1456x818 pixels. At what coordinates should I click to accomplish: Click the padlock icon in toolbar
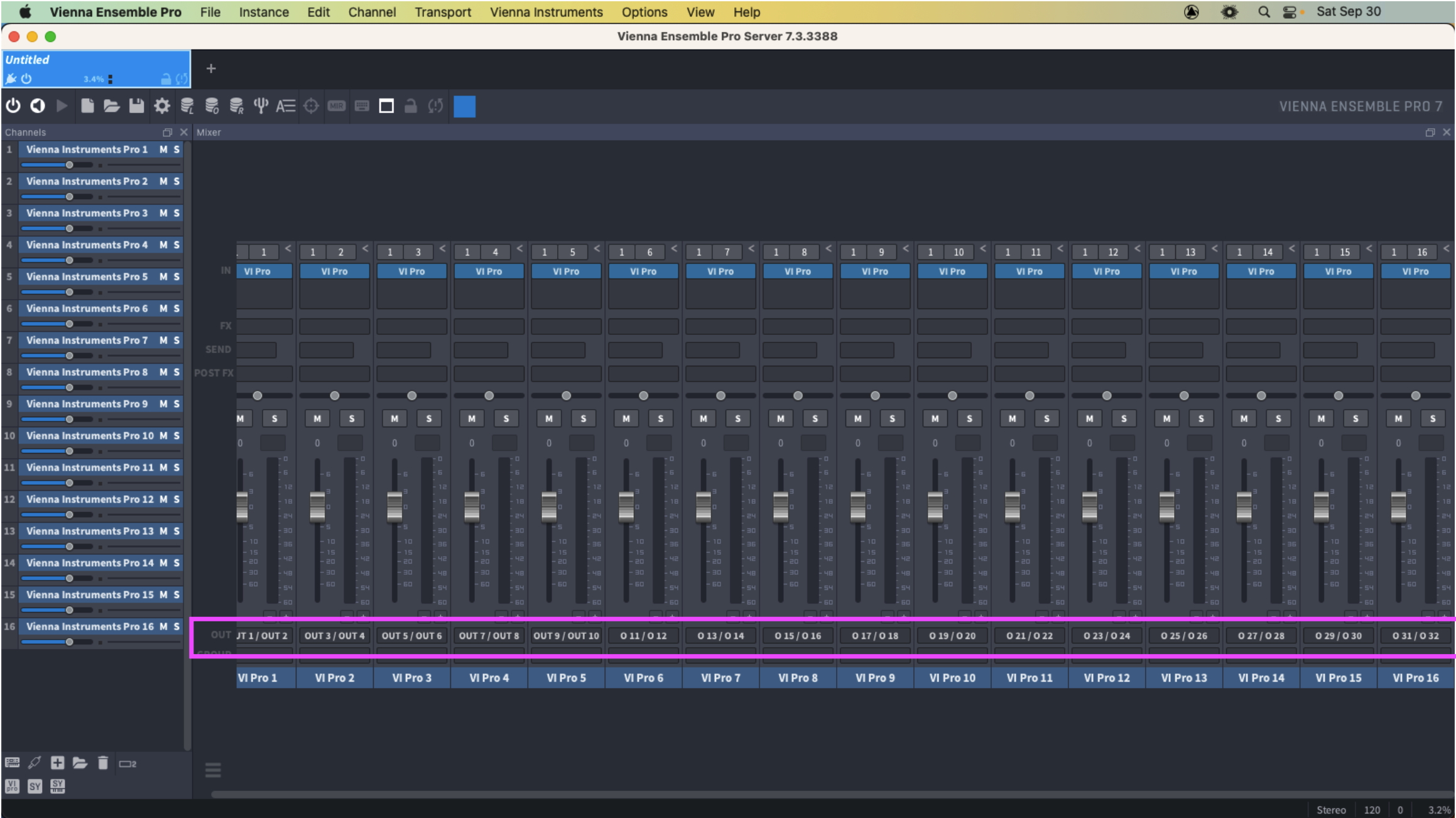point(411,106)
